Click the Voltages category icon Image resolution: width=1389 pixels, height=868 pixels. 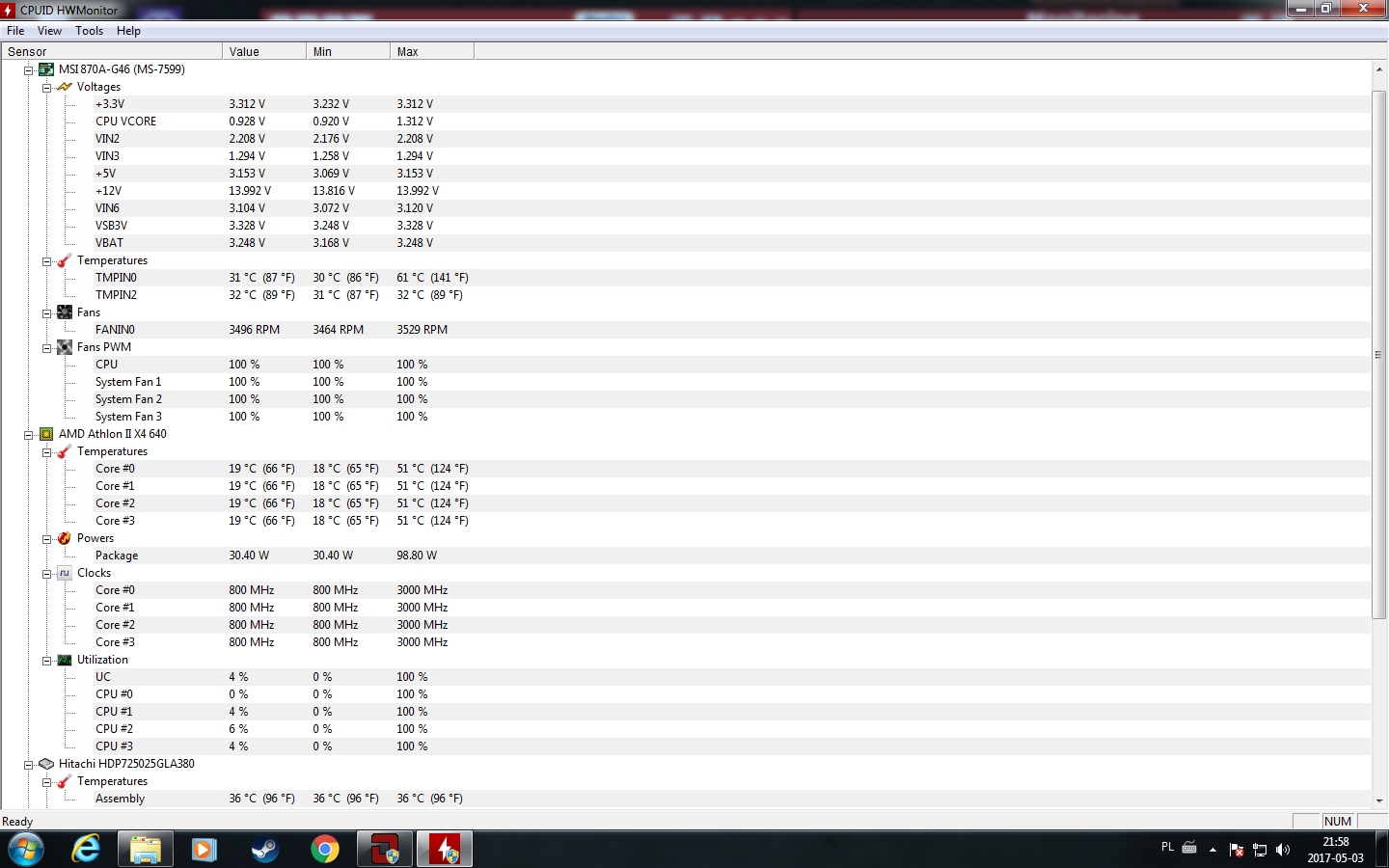tap(65, 87)
